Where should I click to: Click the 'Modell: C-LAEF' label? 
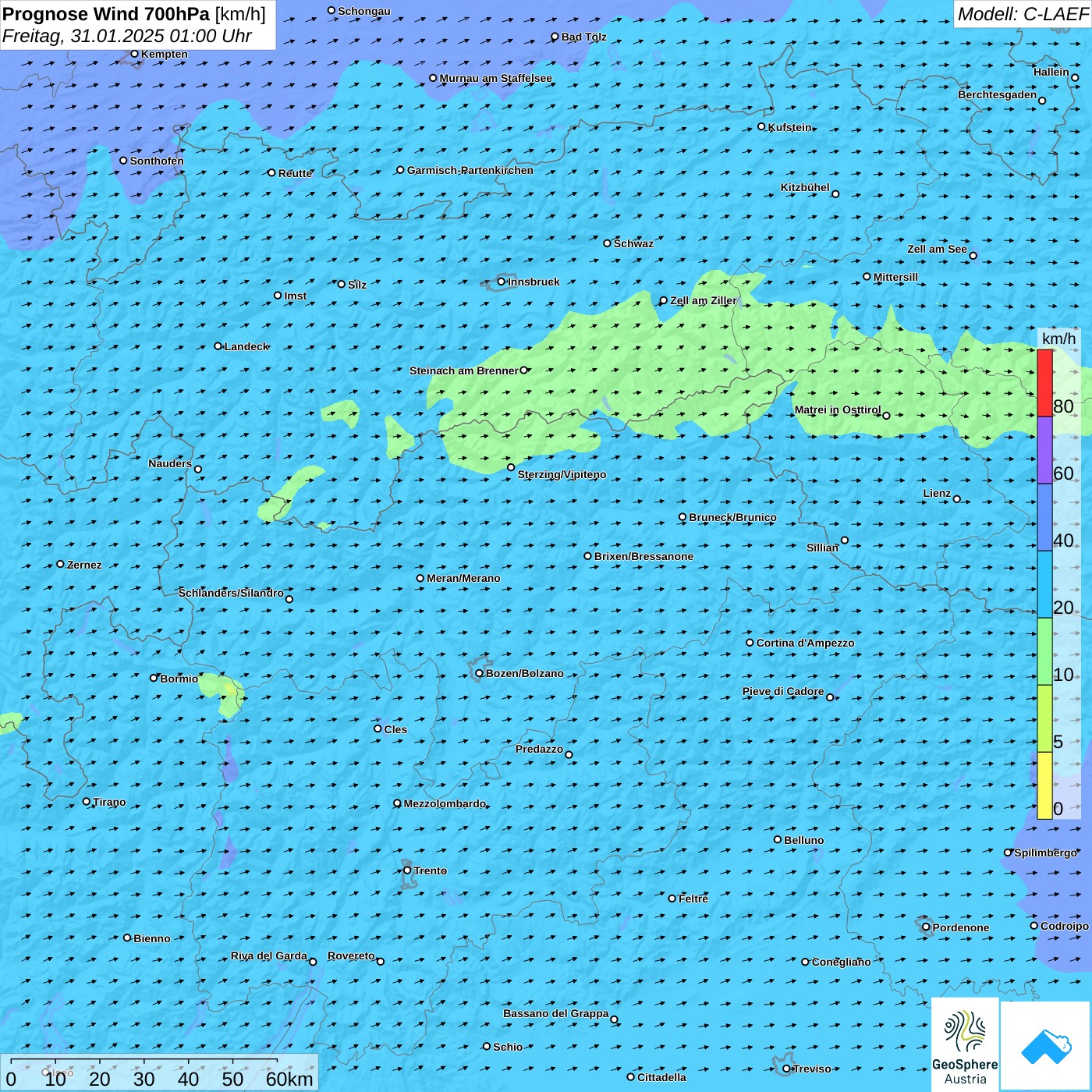[1023, 14]
